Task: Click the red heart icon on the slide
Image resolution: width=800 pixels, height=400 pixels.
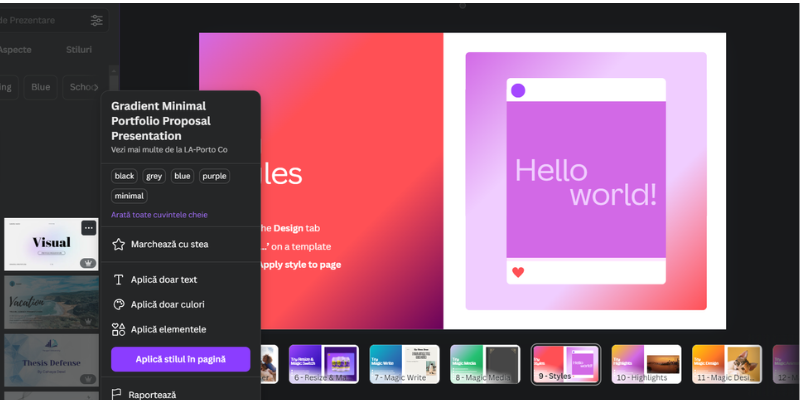Action: point(518,272)
